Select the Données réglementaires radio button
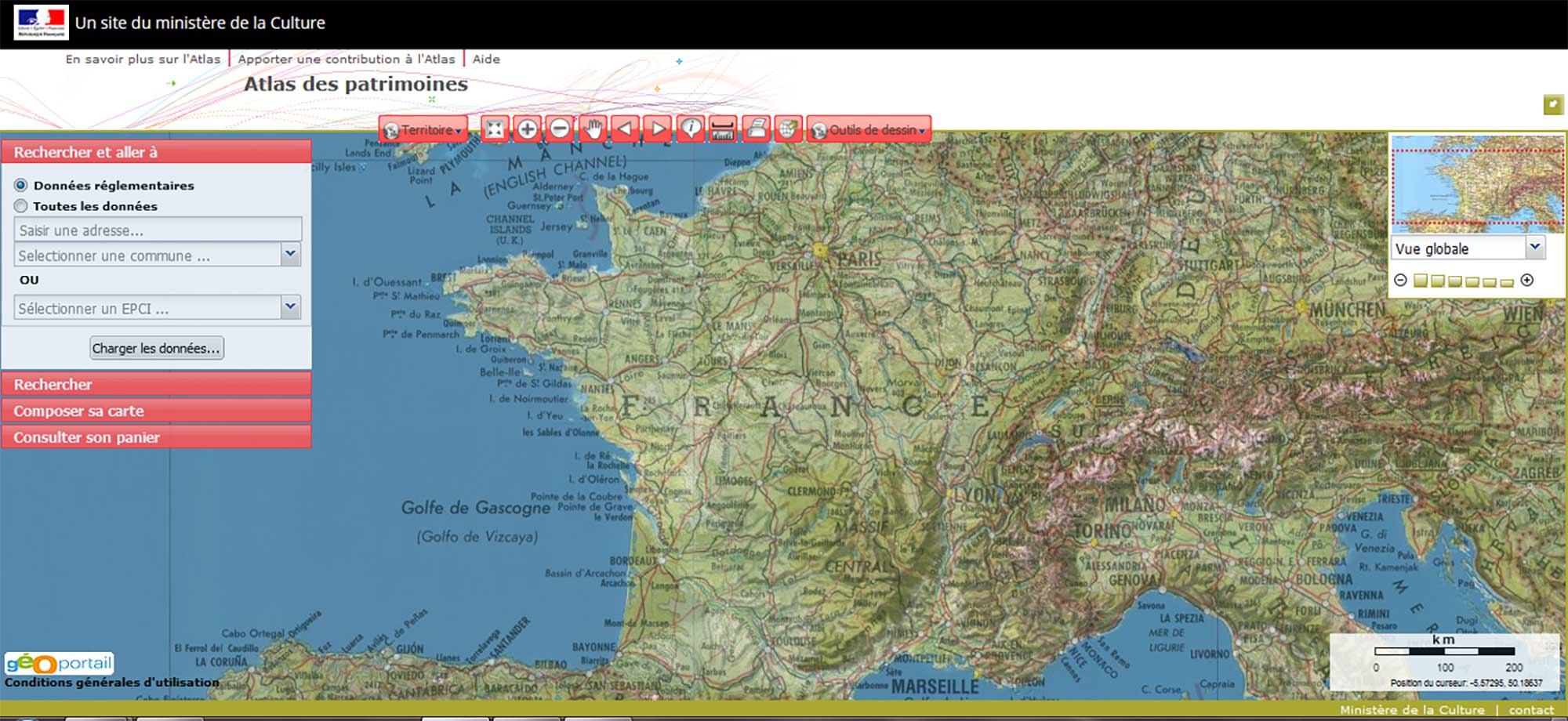This screenshot has width=1568, height=721. point(21,185)
